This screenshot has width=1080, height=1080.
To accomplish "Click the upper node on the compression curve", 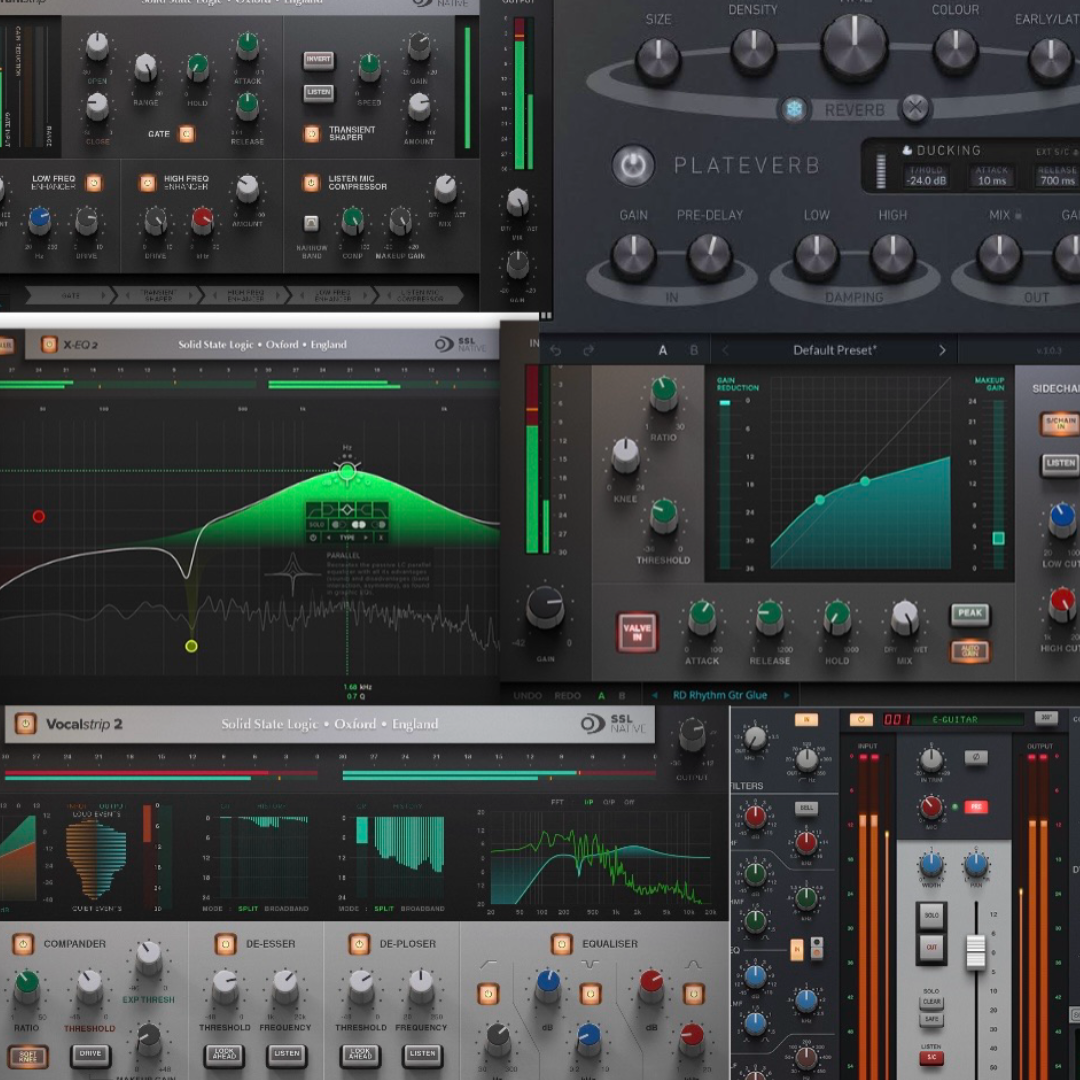I will tap(865, 481).
